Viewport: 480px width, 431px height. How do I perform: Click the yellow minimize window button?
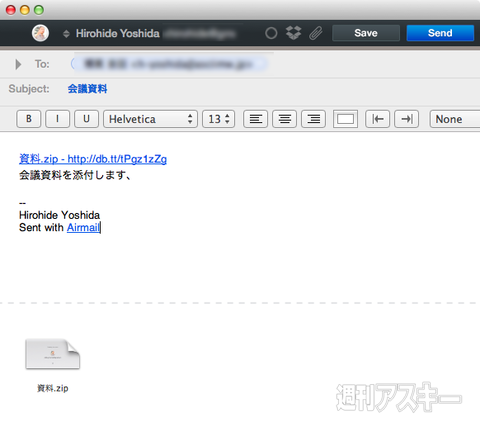click(25, 10)
